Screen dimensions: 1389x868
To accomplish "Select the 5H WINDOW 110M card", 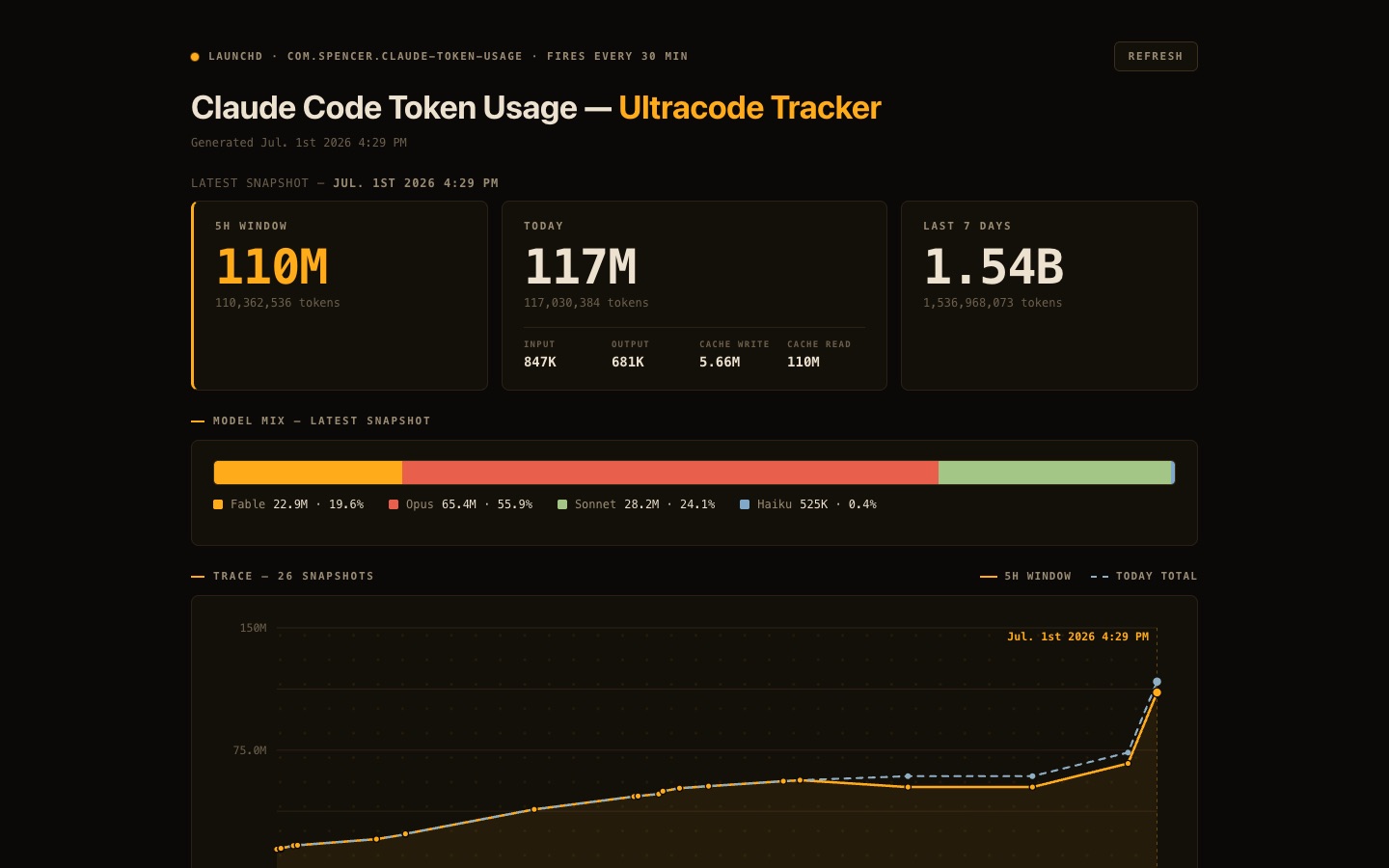I will coord(340,295).
